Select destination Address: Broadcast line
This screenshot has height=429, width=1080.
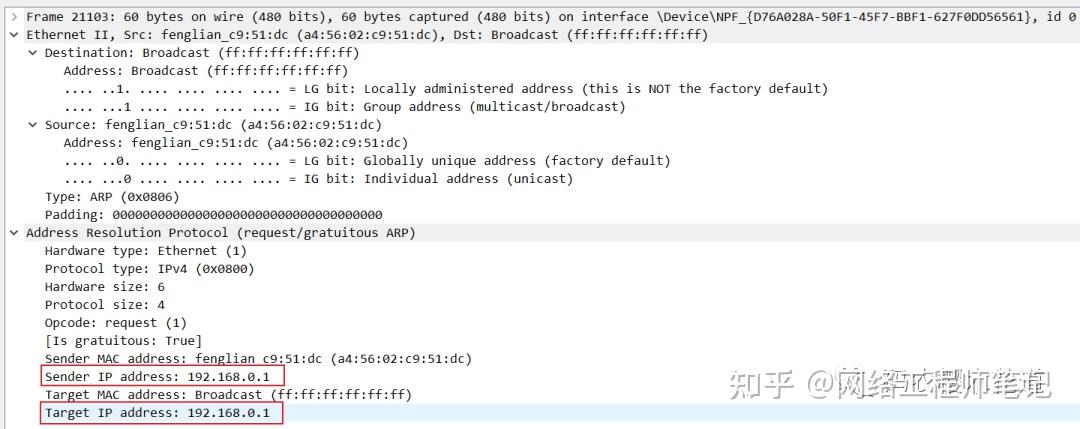click(205, 71)
